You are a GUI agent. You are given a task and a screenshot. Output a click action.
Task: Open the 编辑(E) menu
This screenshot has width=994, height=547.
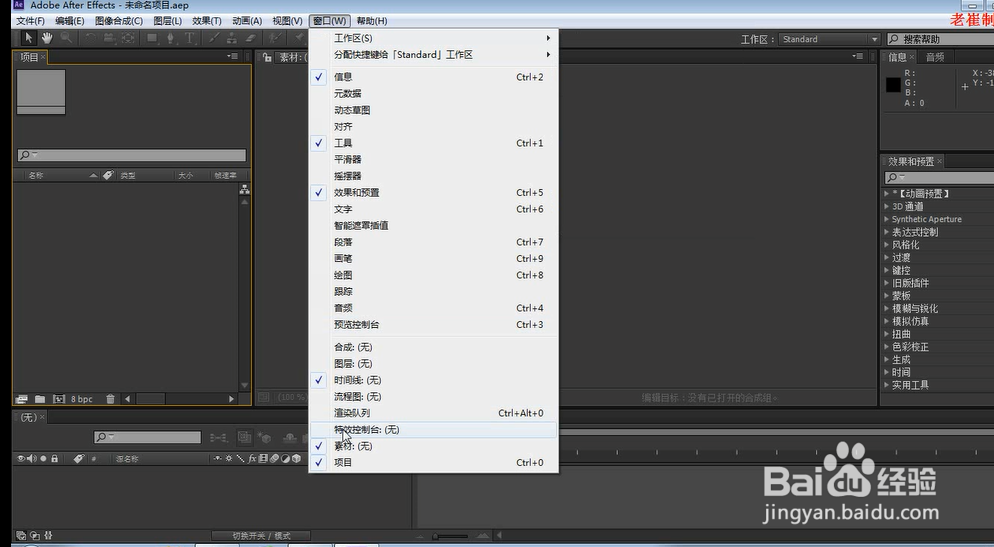click(70, 21)
